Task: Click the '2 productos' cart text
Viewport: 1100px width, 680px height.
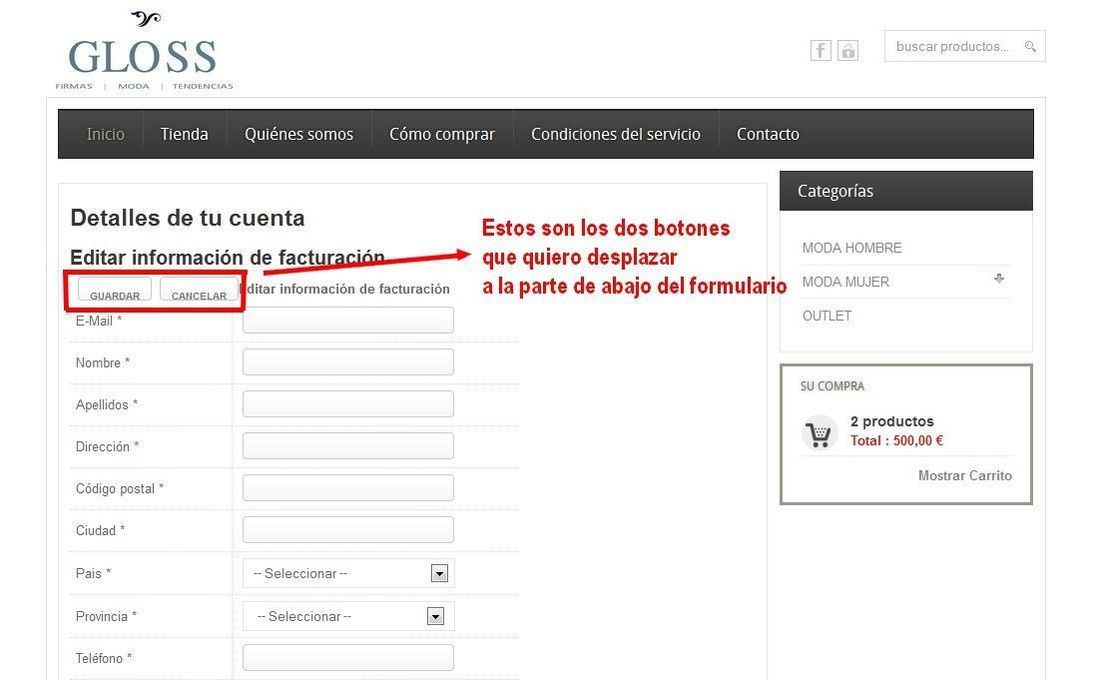Action: (892, 421)
